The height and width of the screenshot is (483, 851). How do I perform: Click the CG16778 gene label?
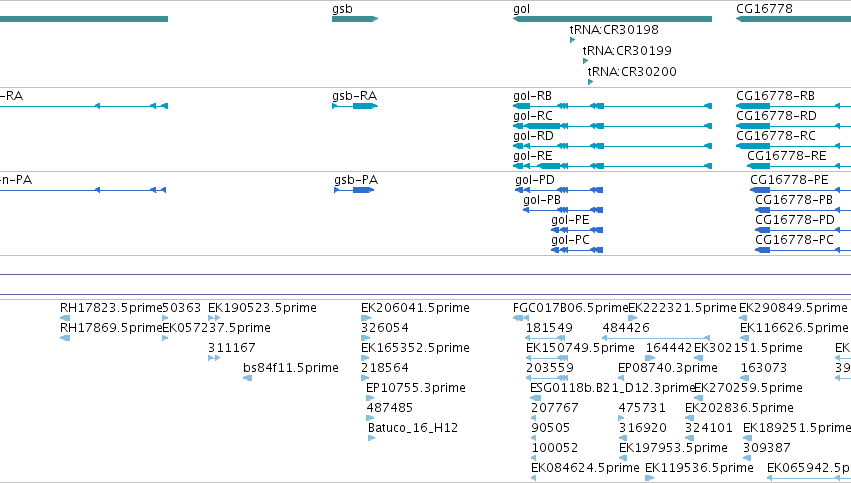click(x=764, y=9)
